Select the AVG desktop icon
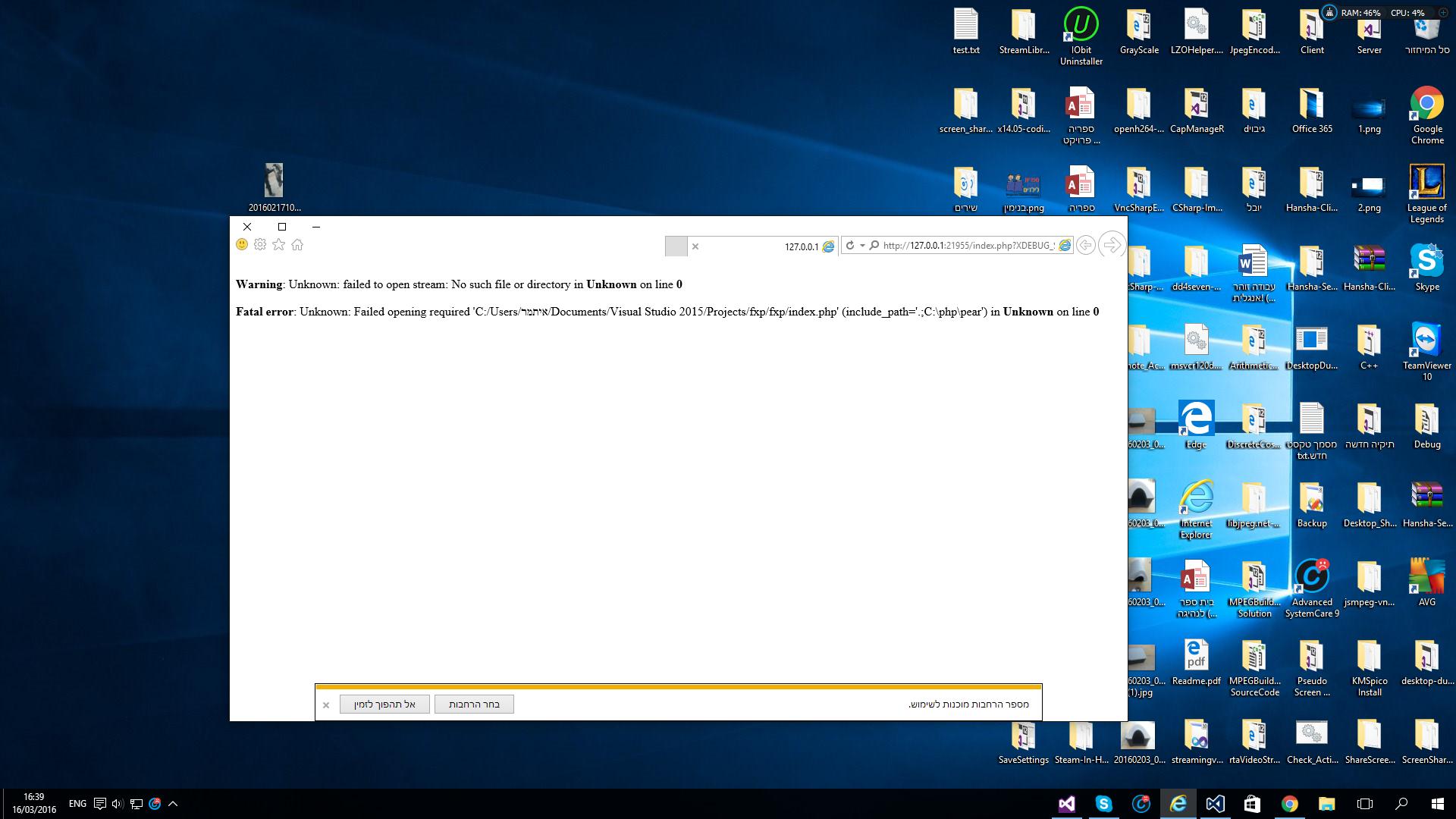Screen dimensions: 1456x819 (x=1426, y=584)
